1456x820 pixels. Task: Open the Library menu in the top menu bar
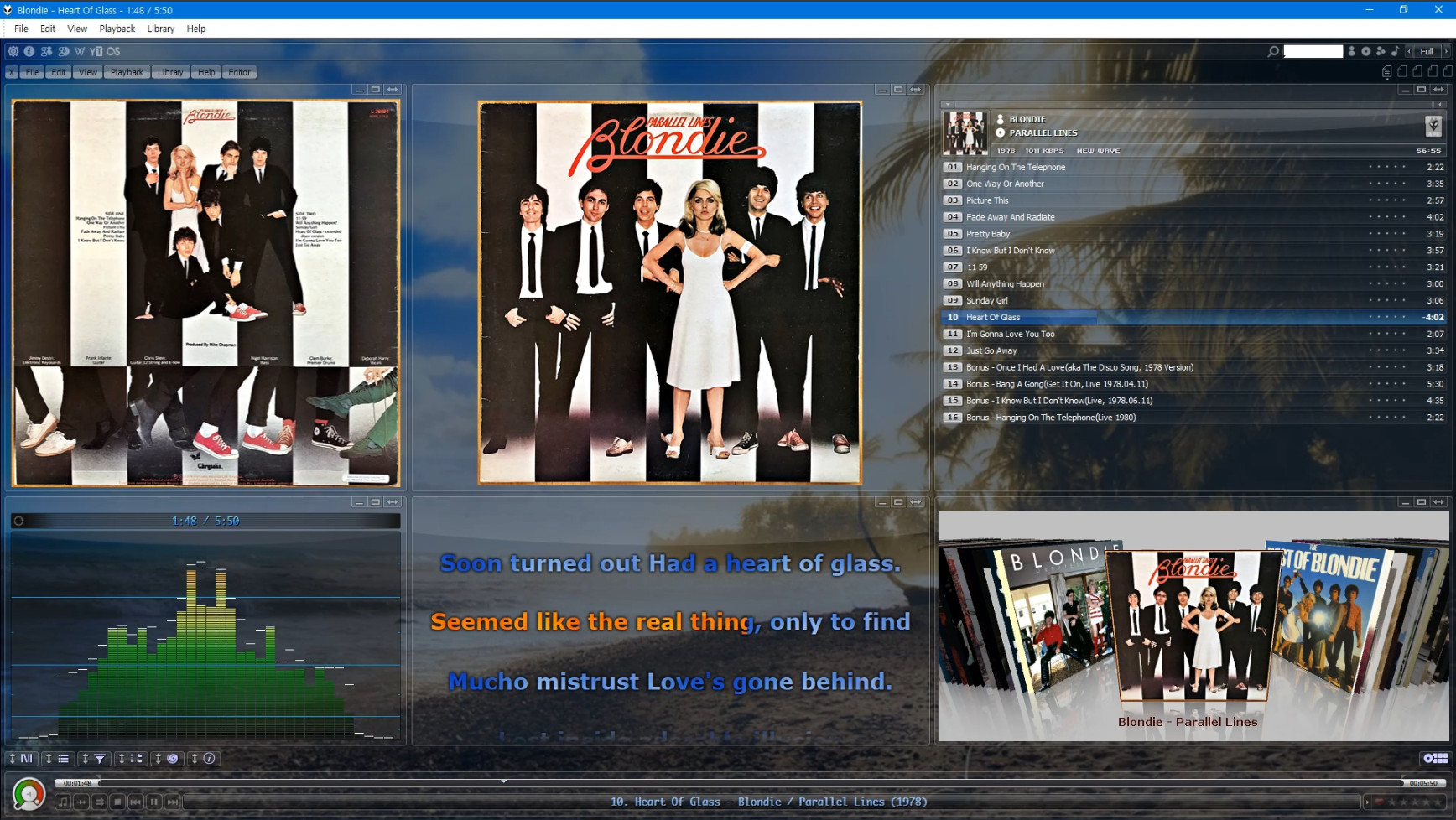160,29
